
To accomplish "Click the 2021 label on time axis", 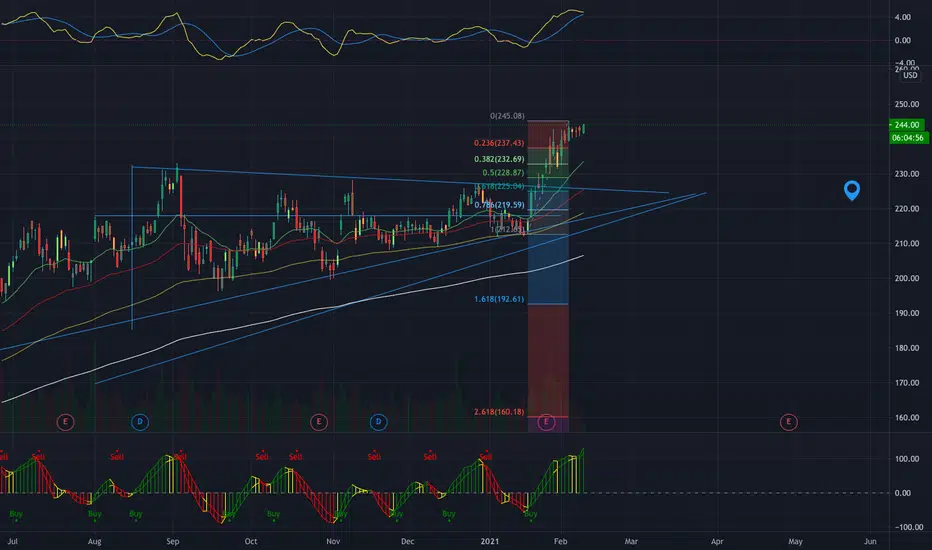I will 490,542.
